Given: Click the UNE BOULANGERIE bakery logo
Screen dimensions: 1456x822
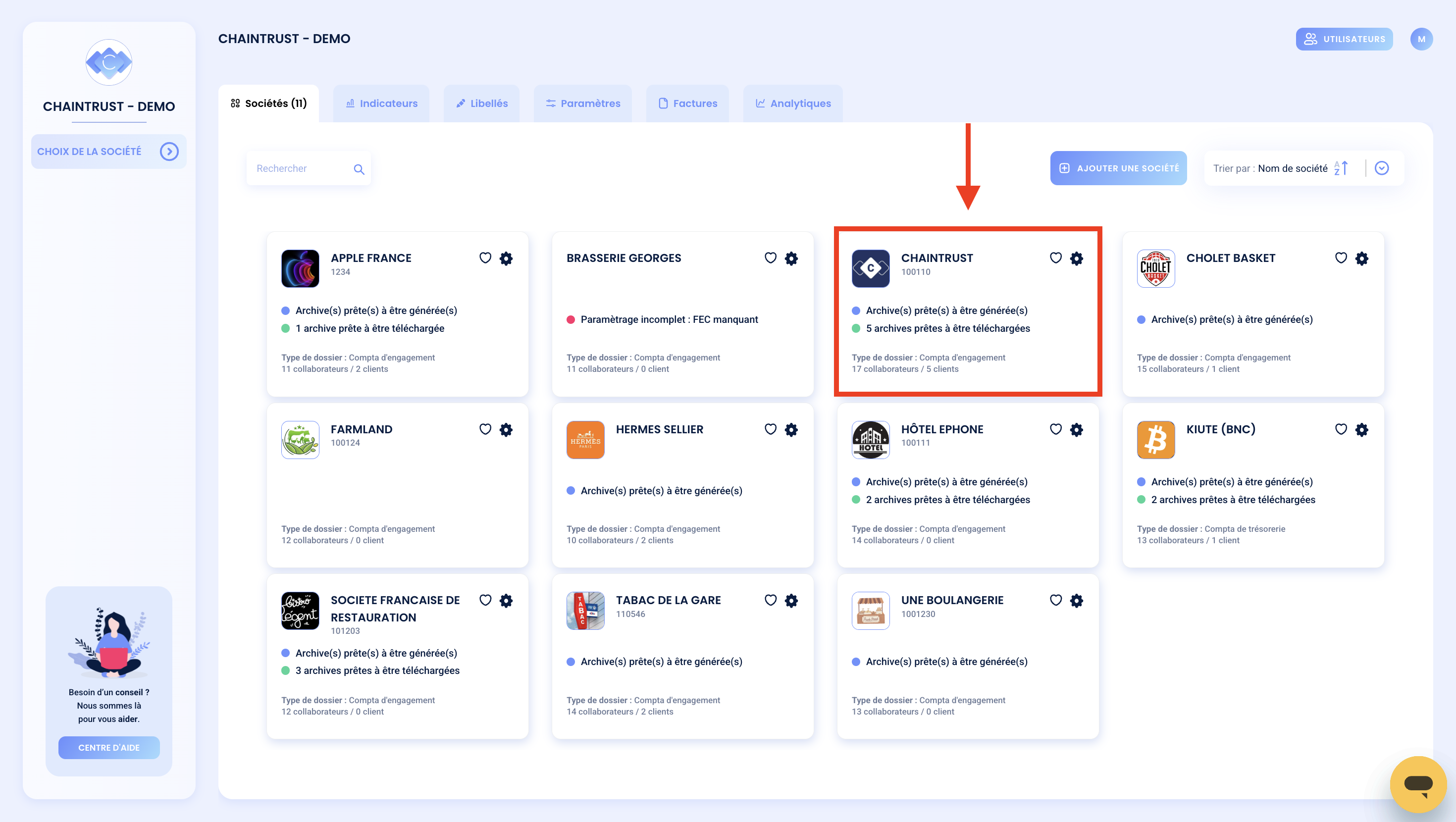Looking at the screenshot, I should coord(871,611).
